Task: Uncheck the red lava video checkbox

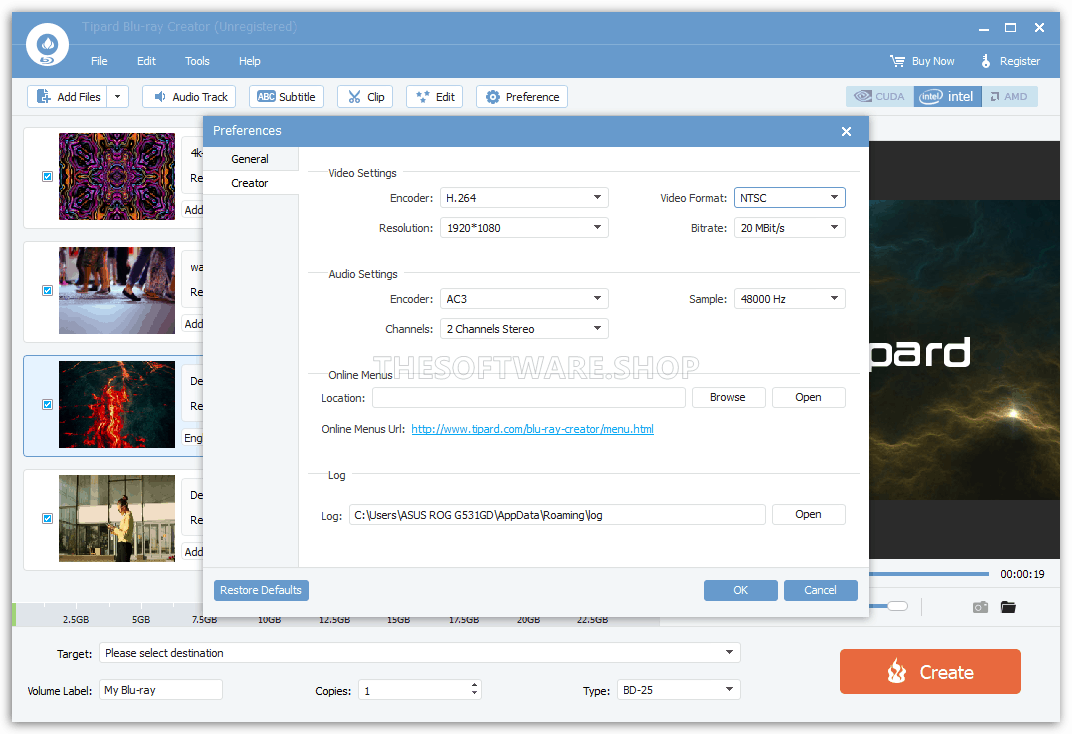Action: [47, 405]
